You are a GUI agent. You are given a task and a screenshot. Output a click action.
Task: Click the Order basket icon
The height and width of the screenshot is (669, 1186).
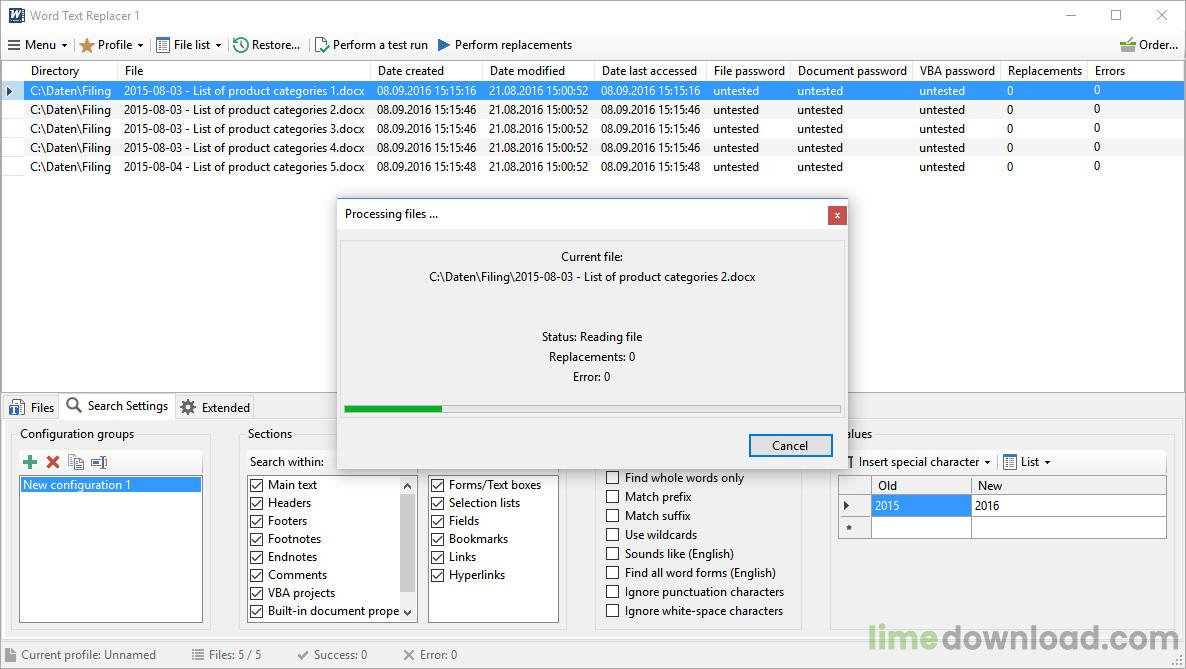[1148, 45]
